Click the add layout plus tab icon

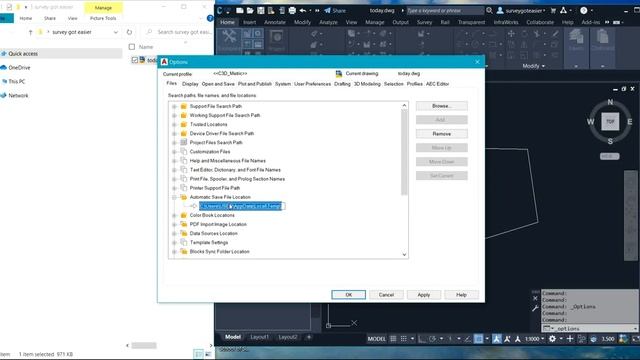click(x=309, y=337)
